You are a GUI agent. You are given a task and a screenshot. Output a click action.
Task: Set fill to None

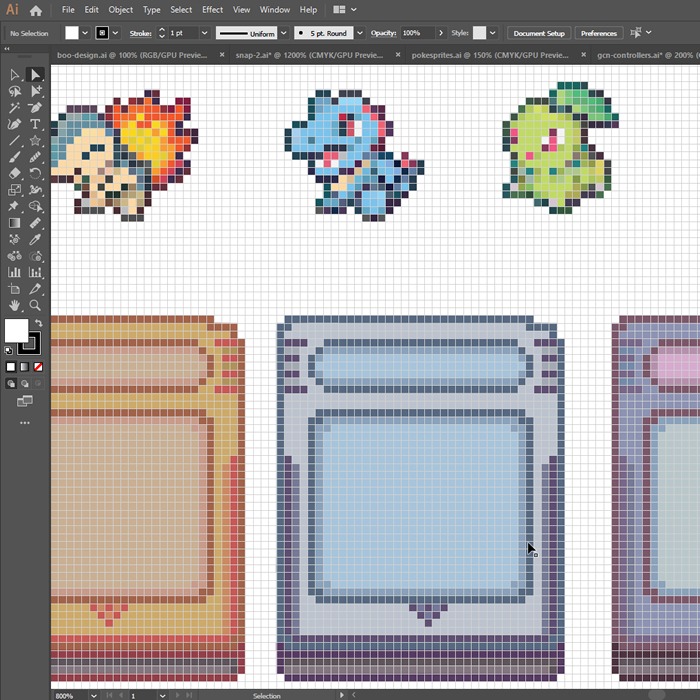(37, 367)
